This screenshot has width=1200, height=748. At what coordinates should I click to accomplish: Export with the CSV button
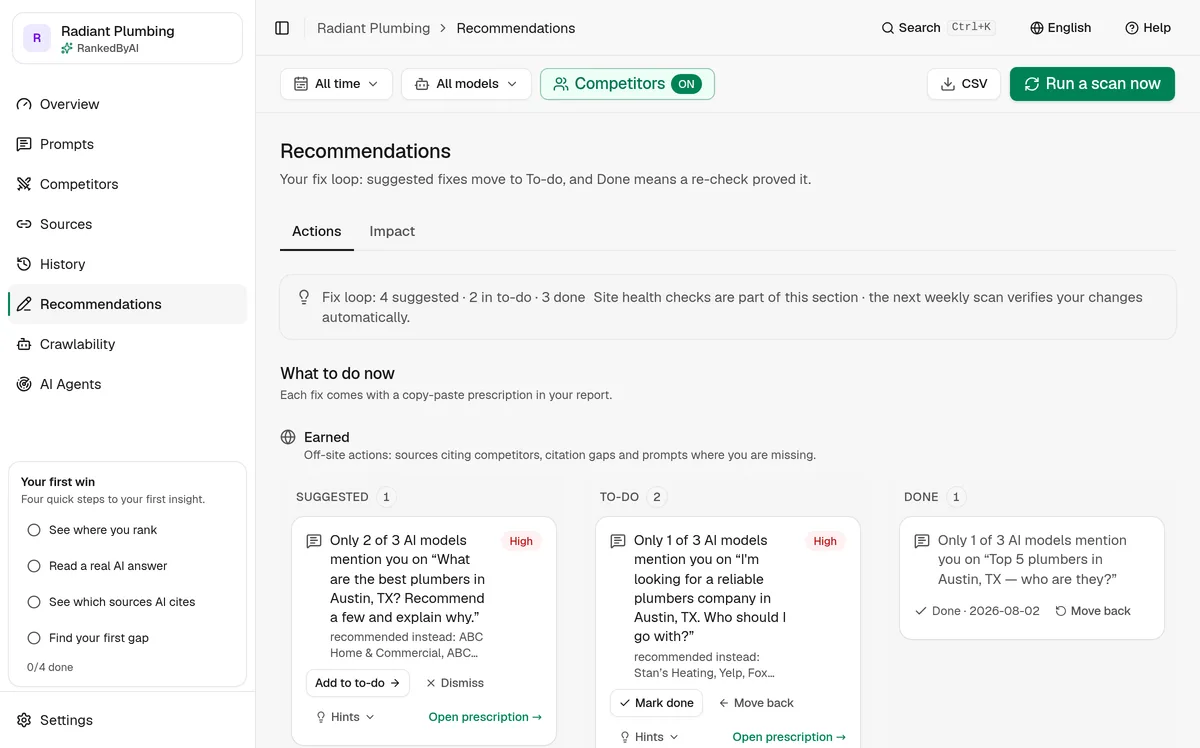[x=964, y=84]
